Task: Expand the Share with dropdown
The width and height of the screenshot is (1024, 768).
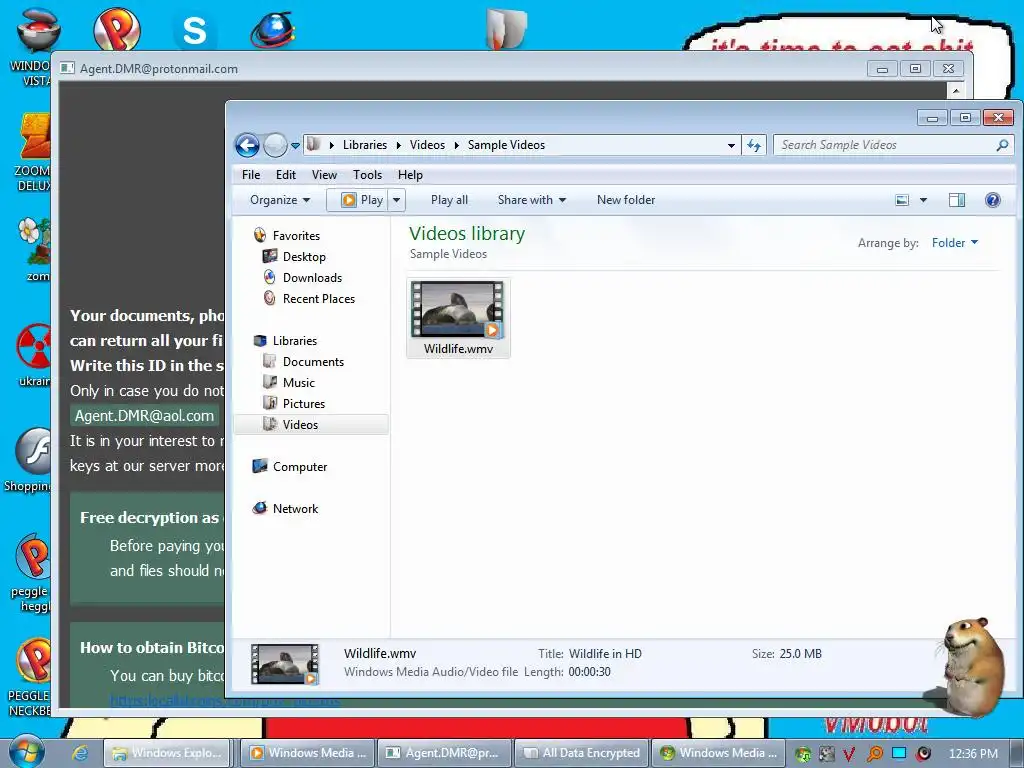Action: 532,200
